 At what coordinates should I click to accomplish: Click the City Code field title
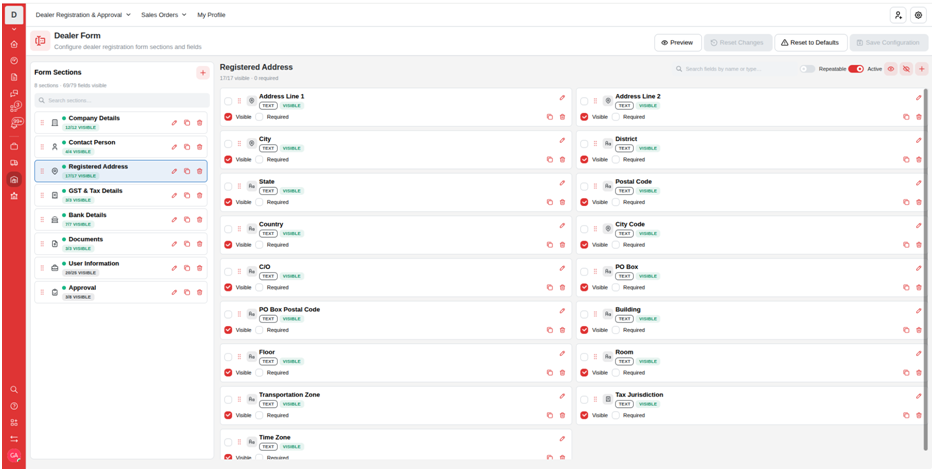(x=630, y=224)
